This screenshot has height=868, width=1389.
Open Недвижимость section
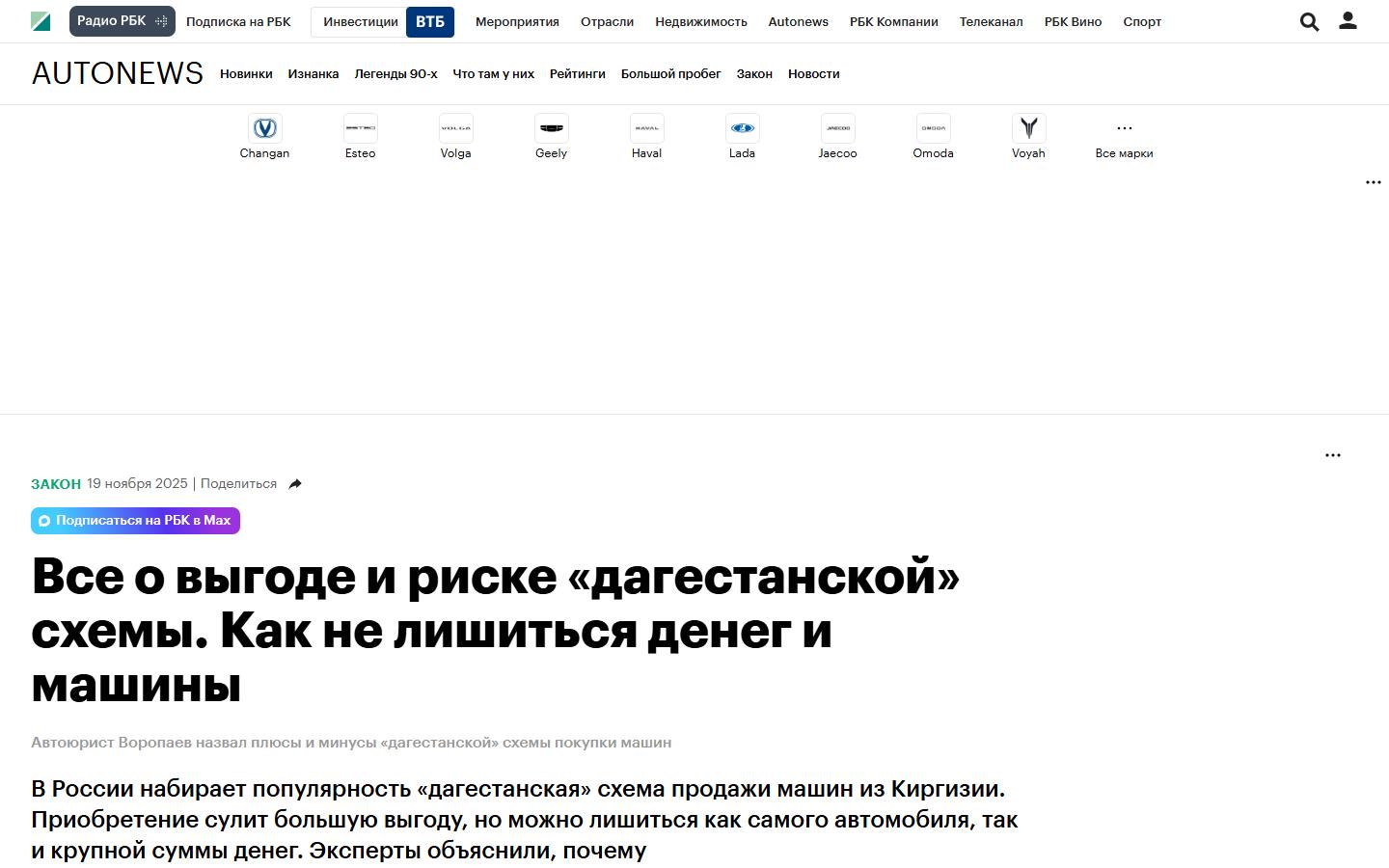pyautogui.click(x=701, y=22)
